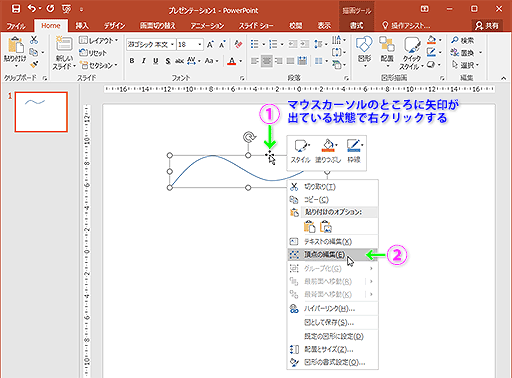Click the Undo arrow in the quick access toolbar
512x378 pixels.
click(x=32, y=9)
